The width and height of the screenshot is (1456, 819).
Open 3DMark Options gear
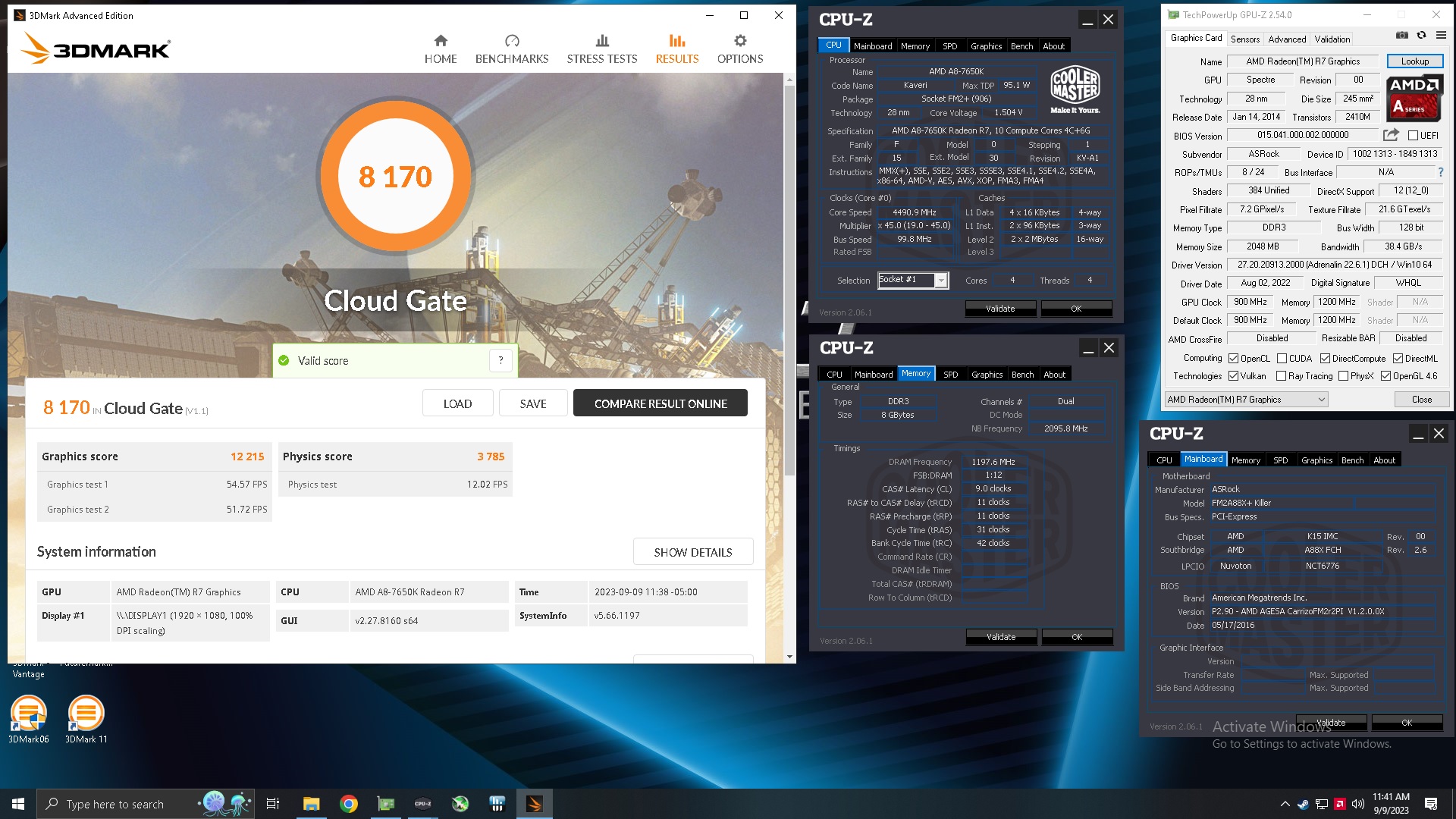pyautogui.click(x=740, y=49)
